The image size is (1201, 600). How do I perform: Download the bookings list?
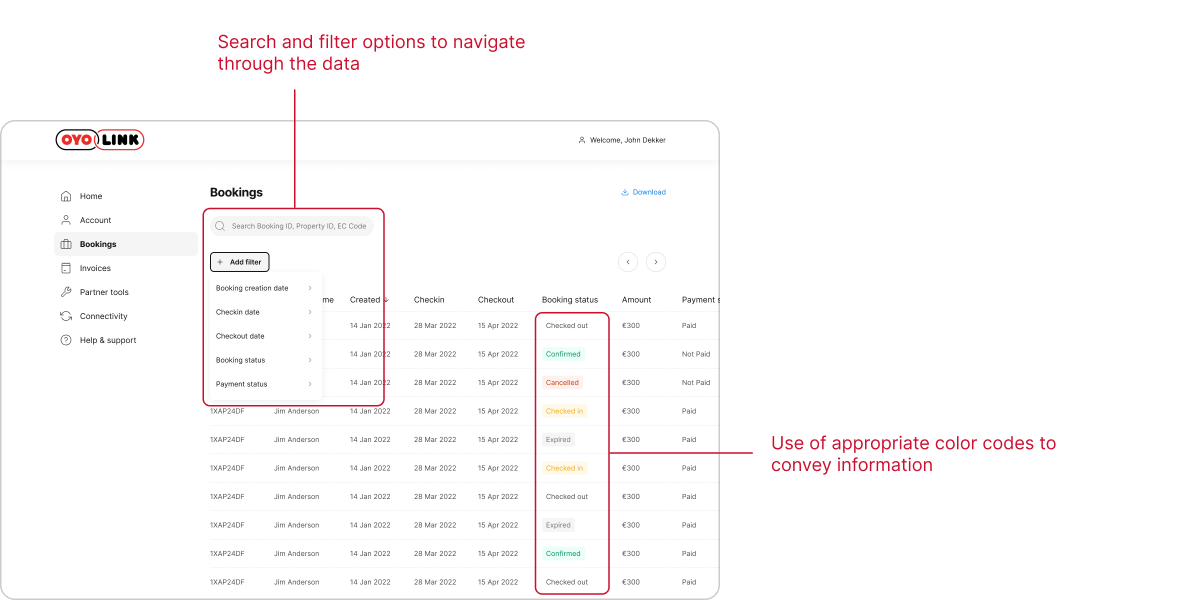[x=643, y=192]
